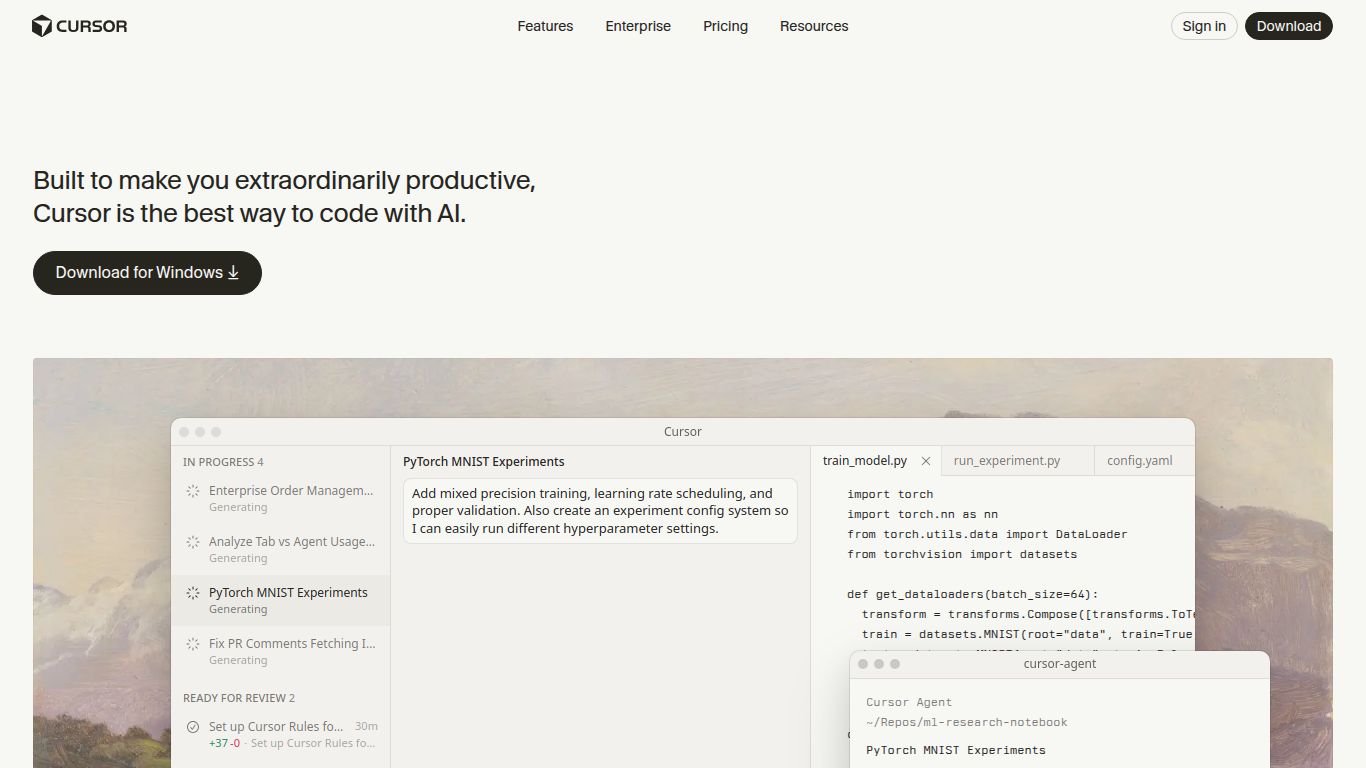The image size is (1366, 768).
Task: Click the cursor-agent window title bar
Action: (x=1059, y=664)
